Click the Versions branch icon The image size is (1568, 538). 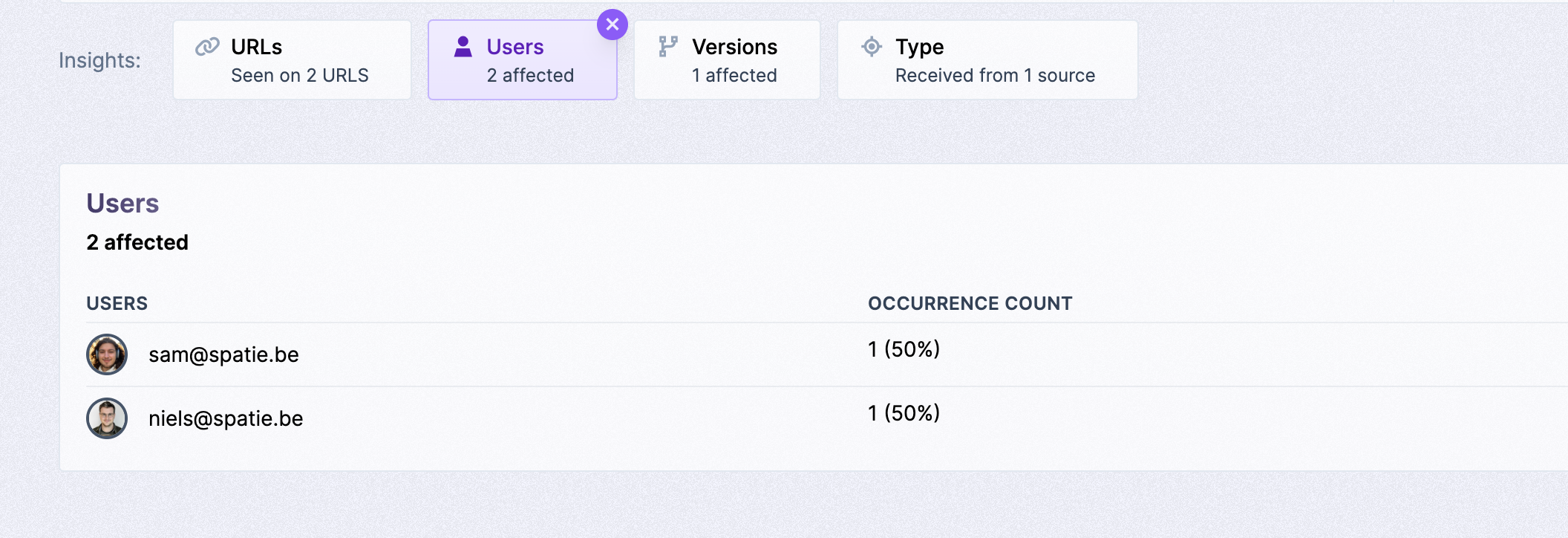pos(668,47)
